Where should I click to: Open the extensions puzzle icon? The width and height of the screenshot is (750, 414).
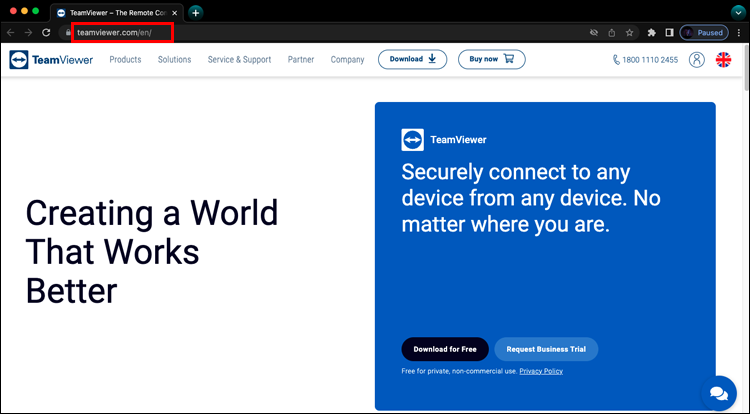click(x=651, y=33)
